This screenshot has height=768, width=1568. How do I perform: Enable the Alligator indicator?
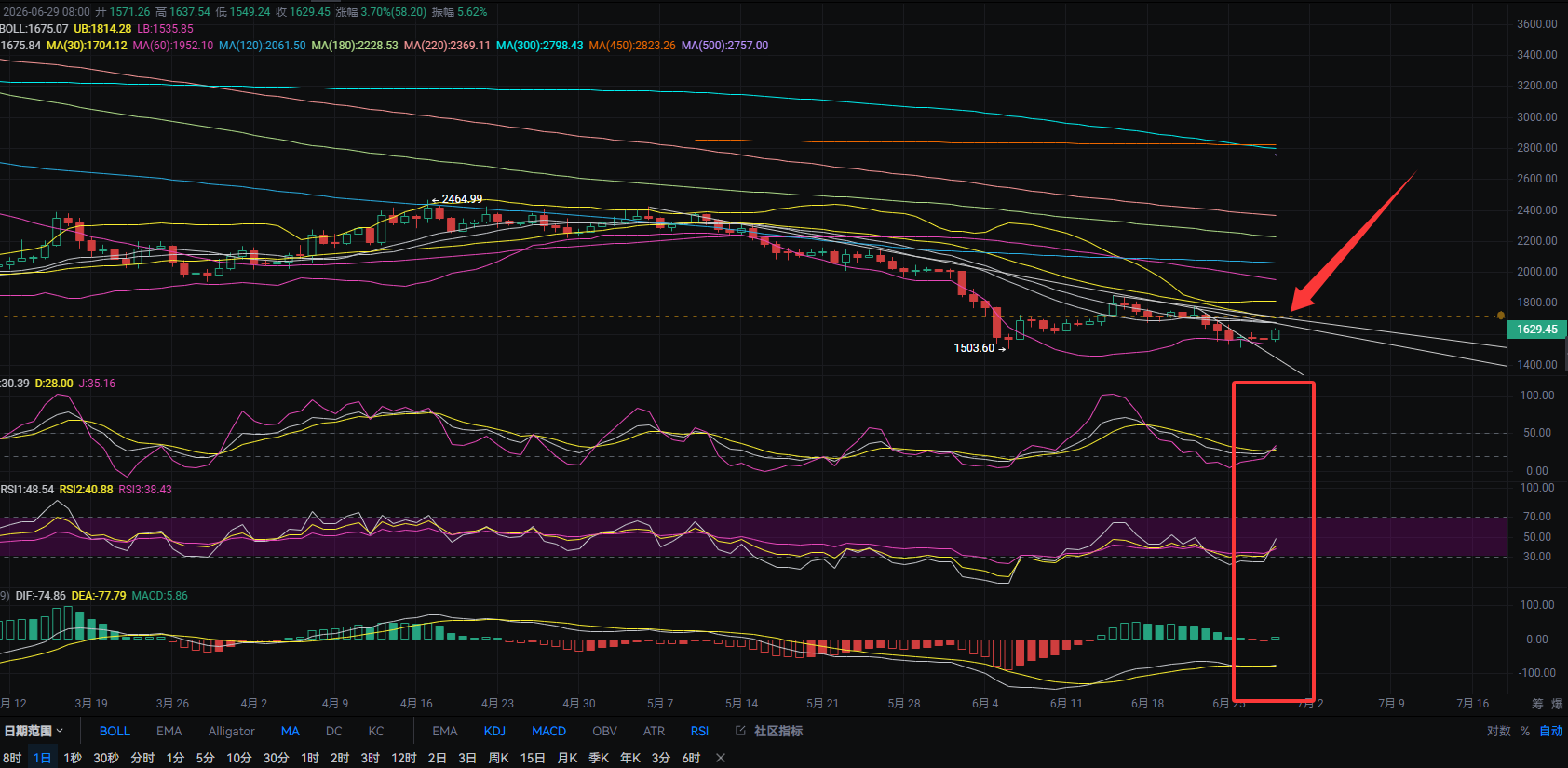click(232, 731)
